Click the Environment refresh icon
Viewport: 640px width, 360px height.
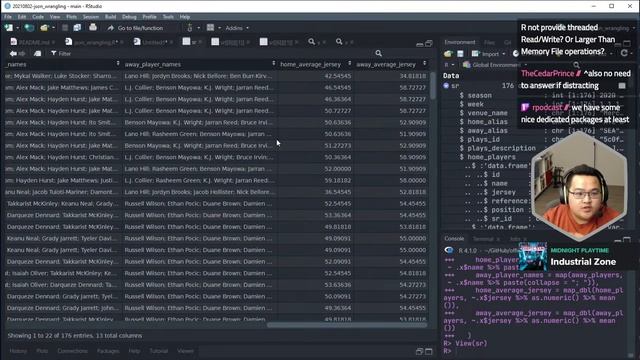click(624, 53)
